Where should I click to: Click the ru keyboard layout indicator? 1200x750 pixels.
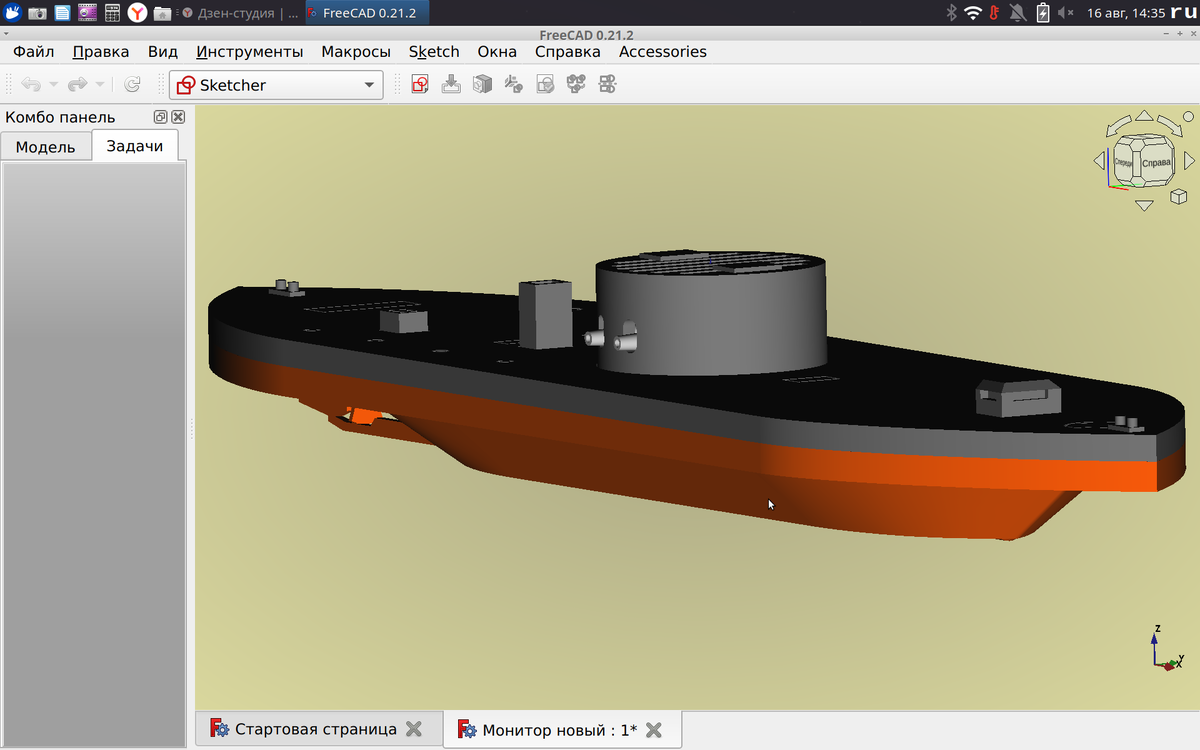pyautogui.click(x=1184, y=13)
